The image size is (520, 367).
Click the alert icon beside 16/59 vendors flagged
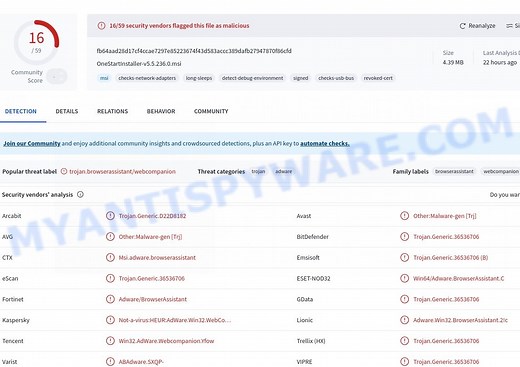101,26
